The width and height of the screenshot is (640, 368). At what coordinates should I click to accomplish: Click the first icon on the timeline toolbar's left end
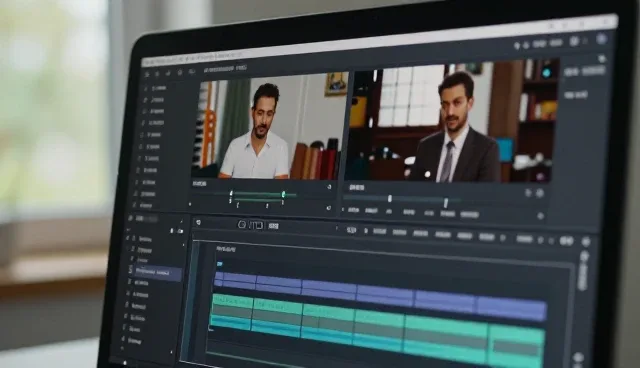pyautogui.click(x=198, y=222)
